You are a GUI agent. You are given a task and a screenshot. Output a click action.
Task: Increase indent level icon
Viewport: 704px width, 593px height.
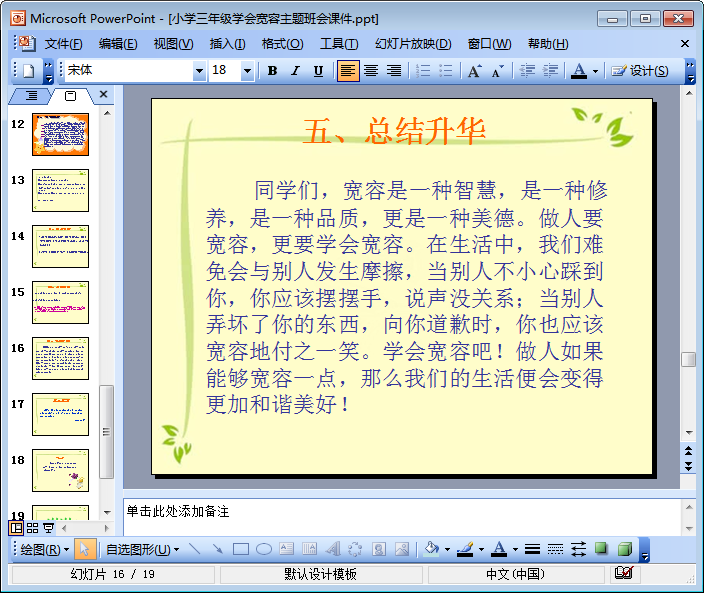[x=550, y=70]
